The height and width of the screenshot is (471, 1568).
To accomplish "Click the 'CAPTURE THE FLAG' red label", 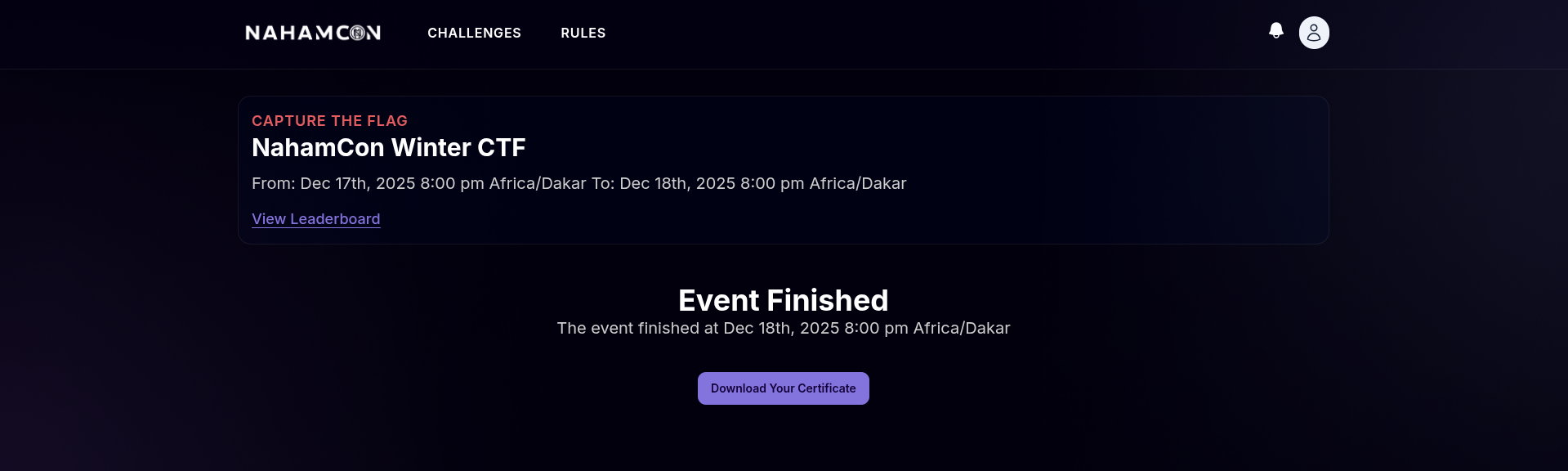I will (x=329, y=121).
